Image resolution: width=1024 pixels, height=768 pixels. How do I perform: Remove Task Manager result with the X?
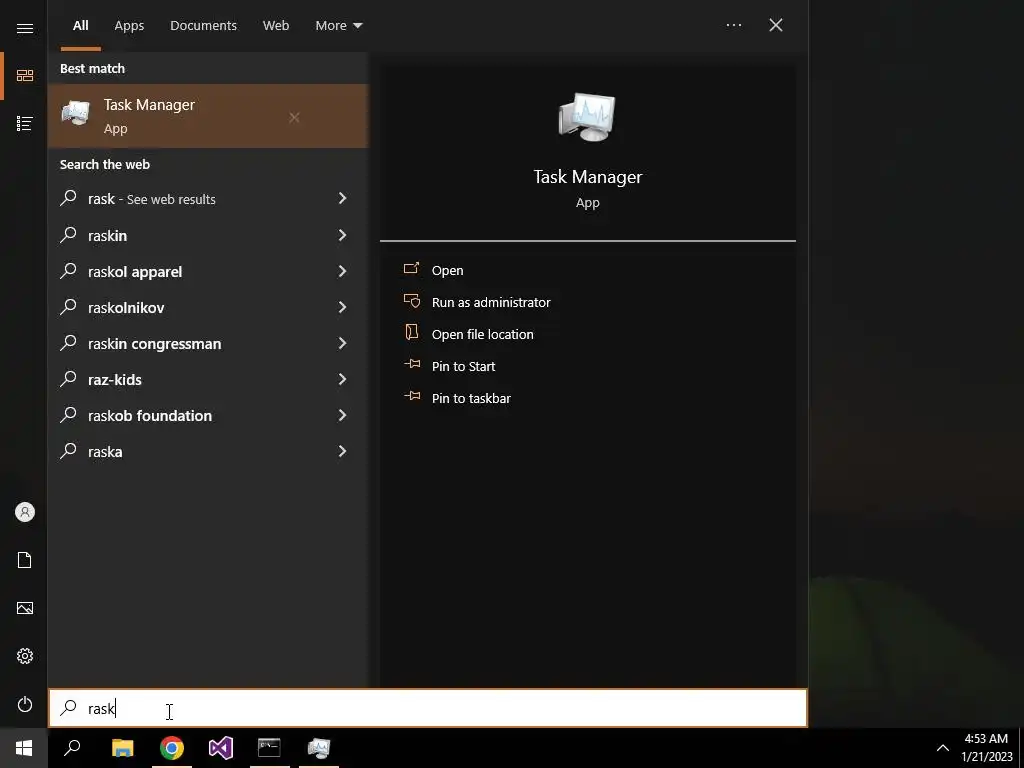tap(295, 118)
